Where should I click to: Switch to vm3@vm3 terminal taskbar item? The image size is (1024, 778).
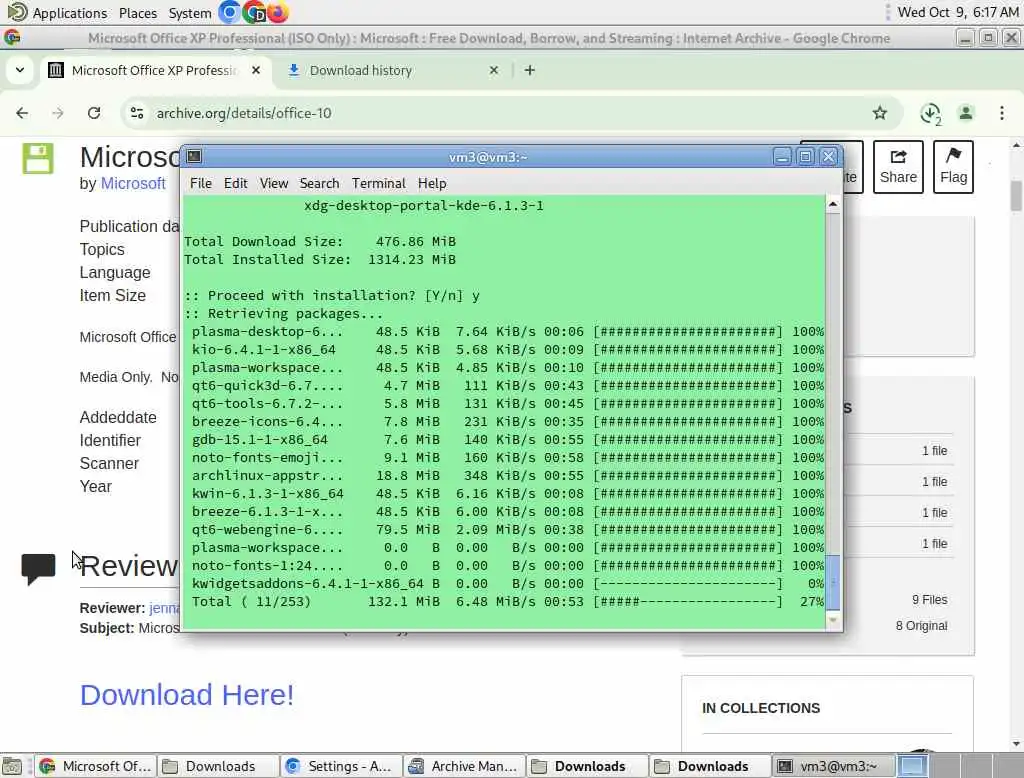(x=831, y=766)
